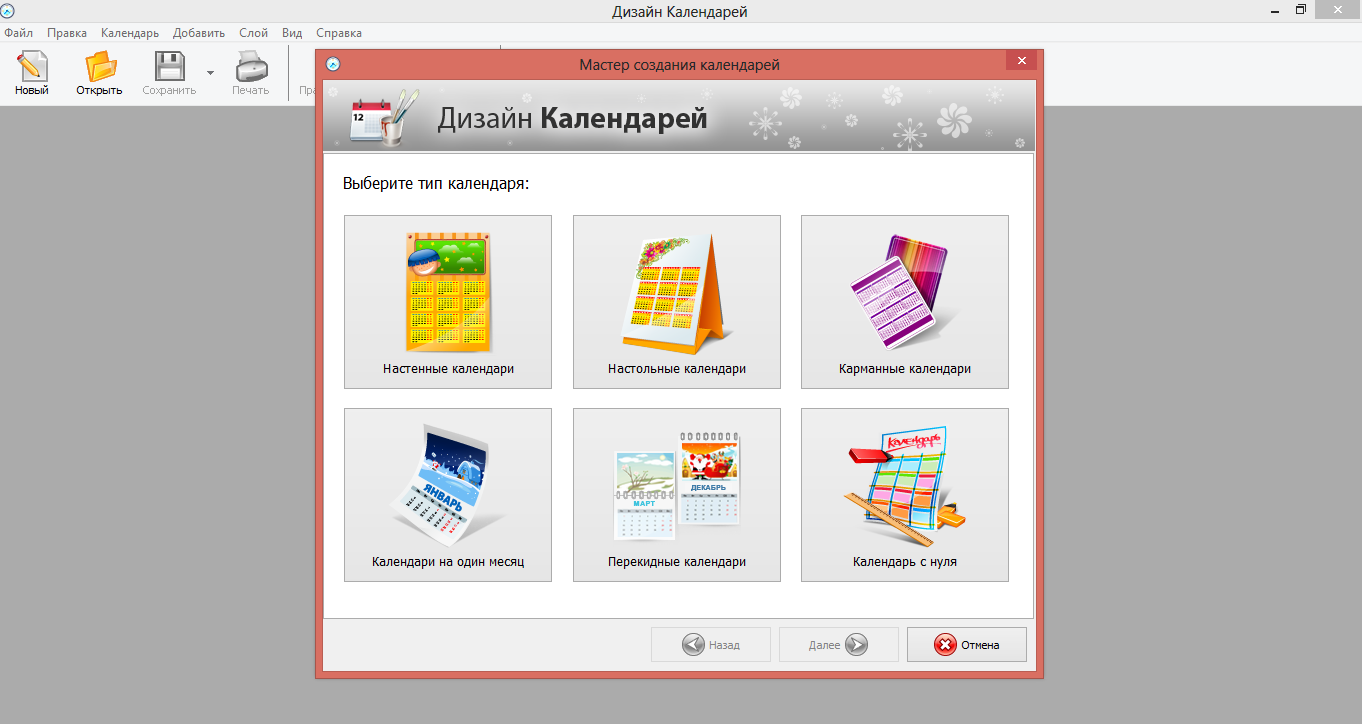Click the Далее next button

838,645
